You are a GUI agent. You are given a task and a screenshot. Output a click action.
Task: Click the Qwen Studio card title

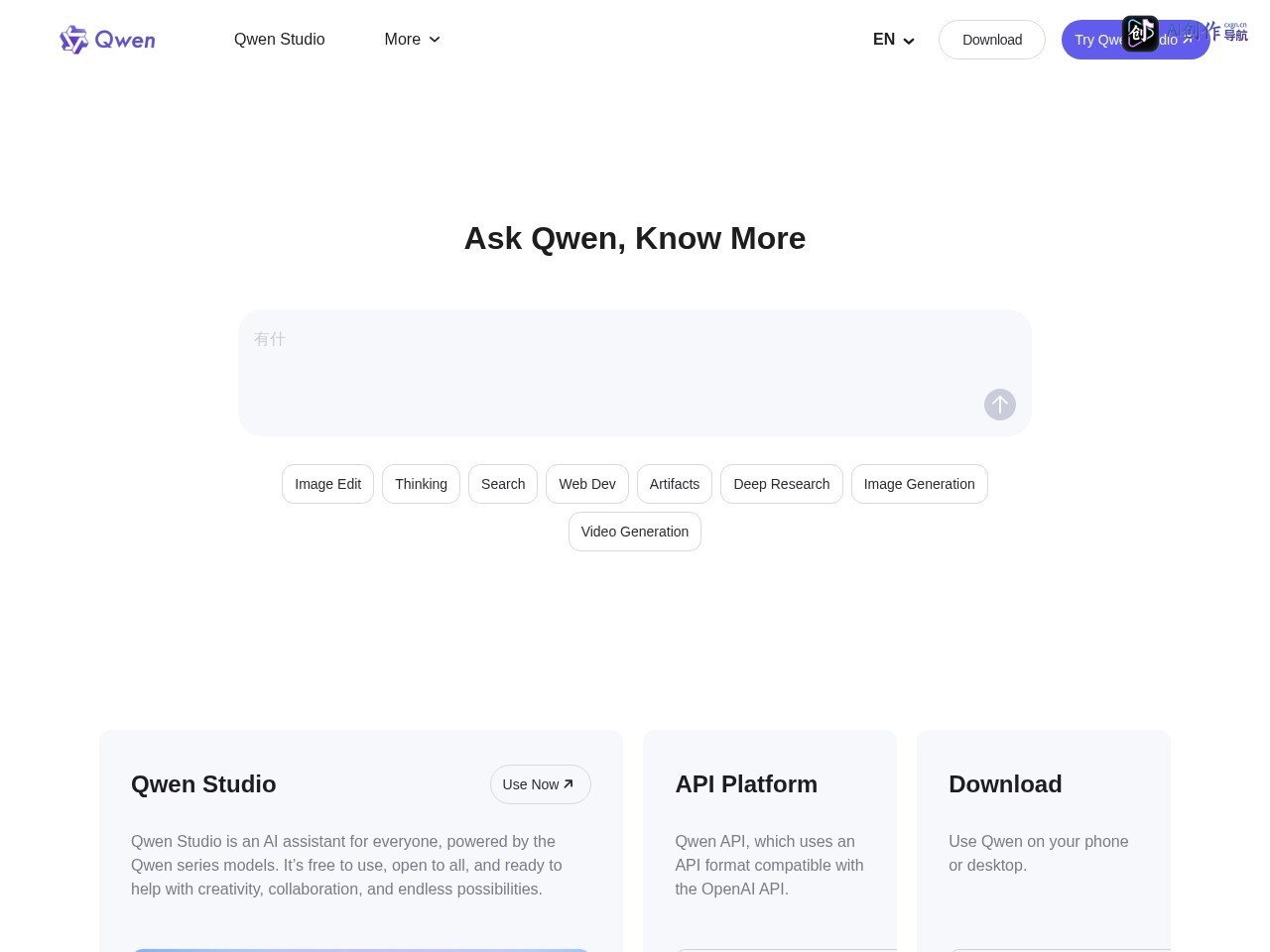(x=203, y=784)
